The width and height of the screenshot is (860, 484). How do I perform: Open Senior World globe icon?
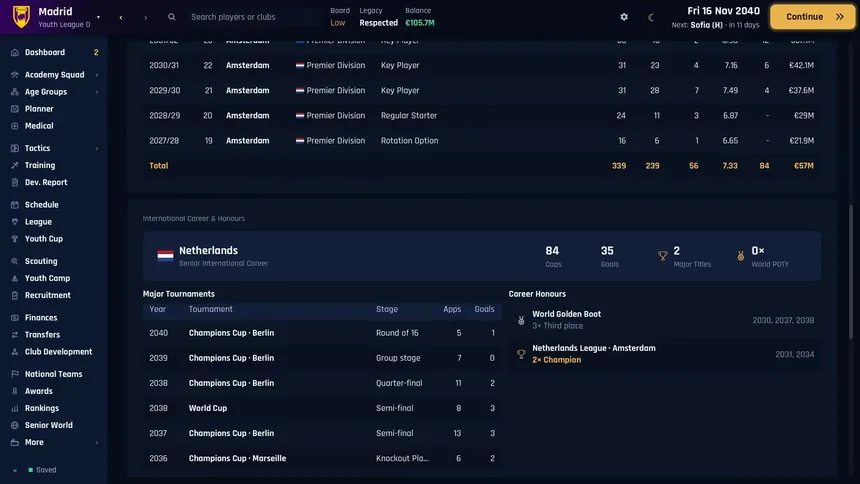click(15, 425)
